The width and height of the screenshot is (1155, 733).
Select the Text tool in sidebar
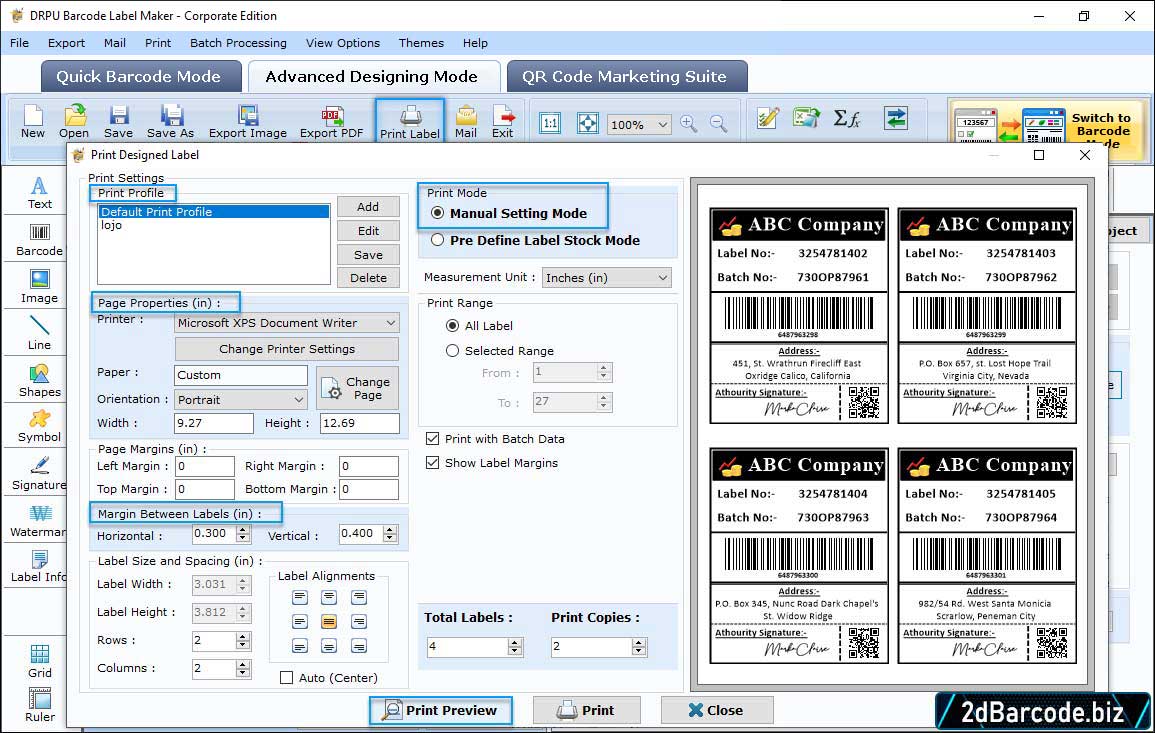click(x=39, y=192)
